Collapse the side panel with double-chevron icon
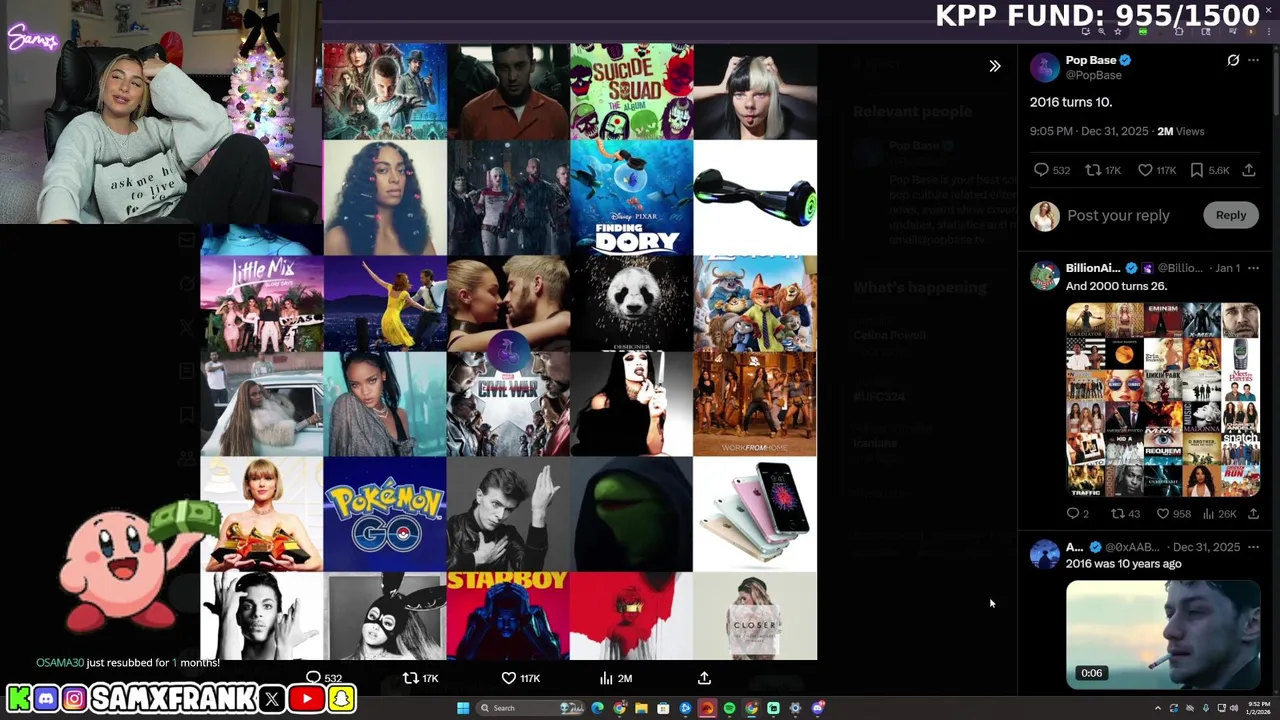Image resolution: width=1280 pixels, height=720 pixels. 994,67
